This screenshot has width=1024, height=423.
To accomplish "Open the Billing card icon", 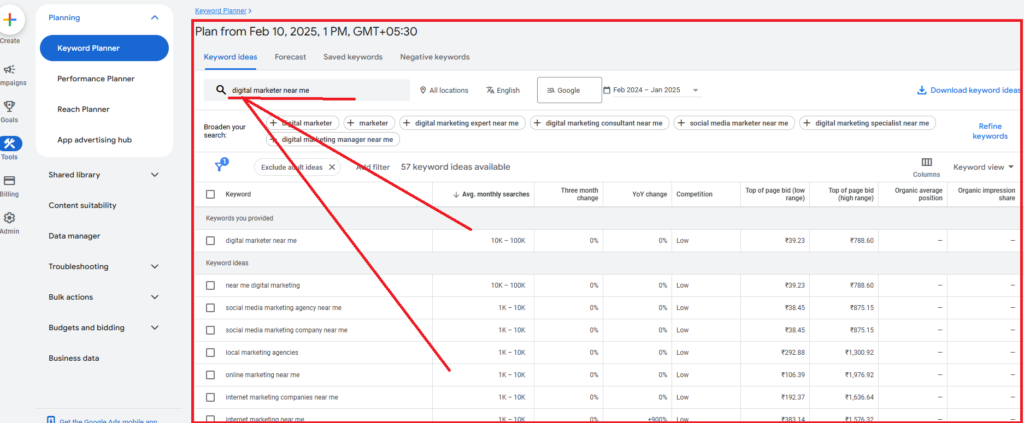I will point(9,181).
